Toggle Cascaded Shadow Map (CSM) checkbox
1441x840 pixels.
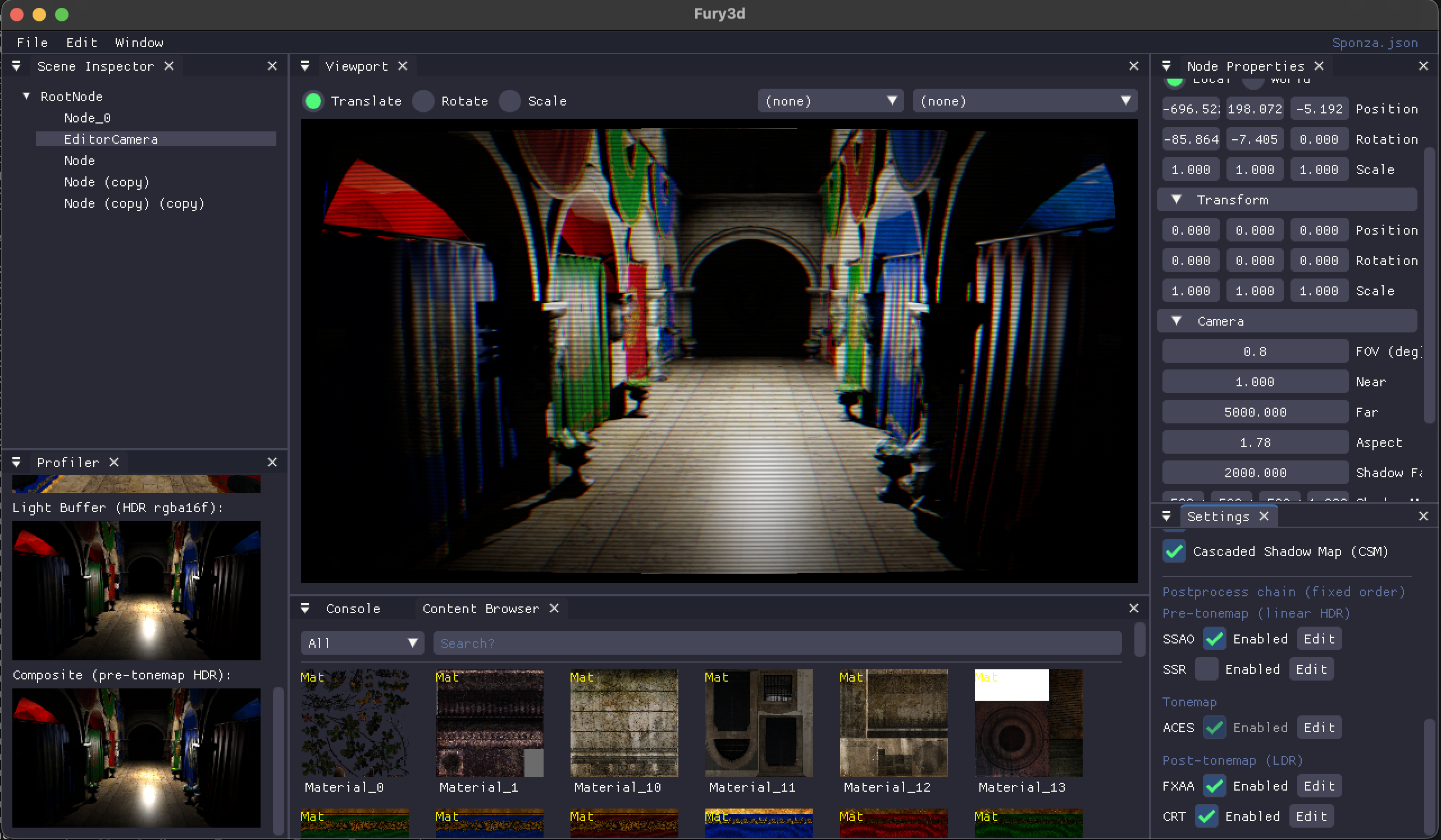(x=1174, y=552)
